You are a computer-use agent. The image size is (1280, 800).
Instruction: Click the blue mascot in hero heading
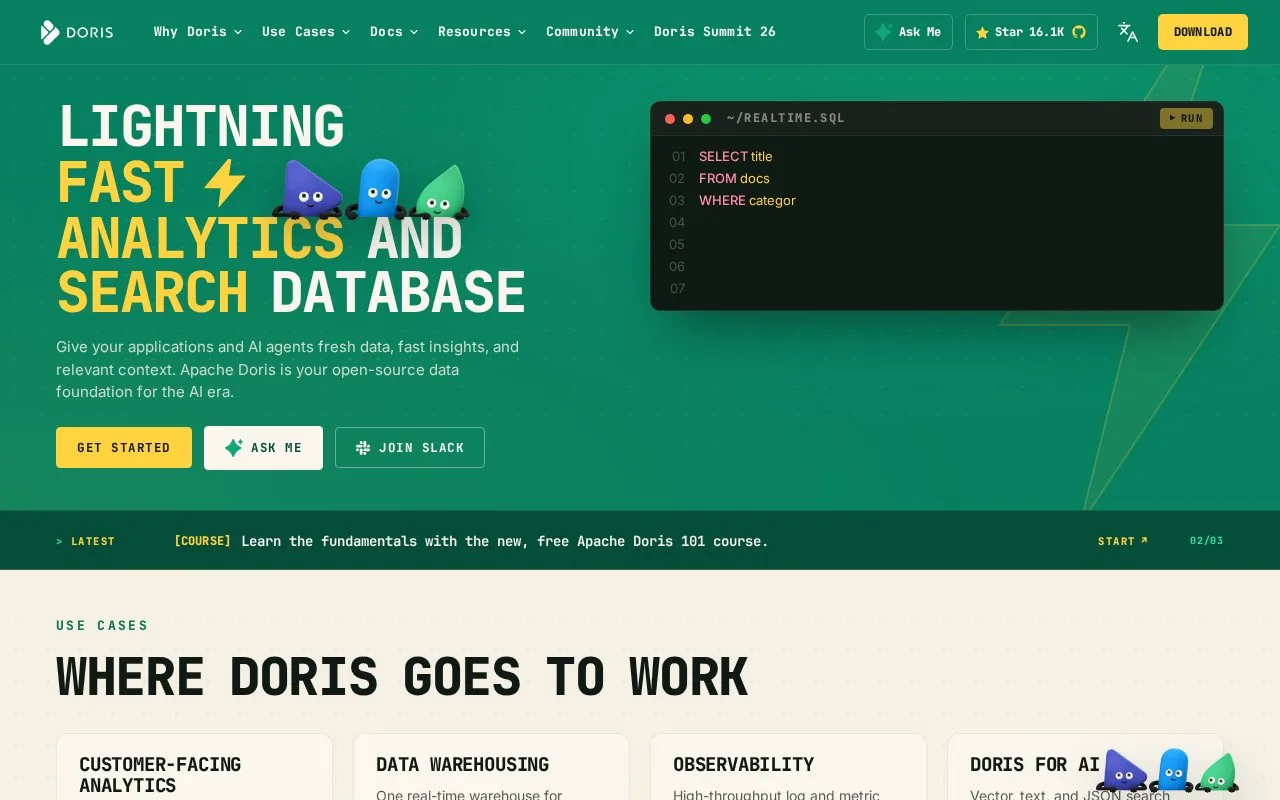pyautogui.click(x=377, y=188)
